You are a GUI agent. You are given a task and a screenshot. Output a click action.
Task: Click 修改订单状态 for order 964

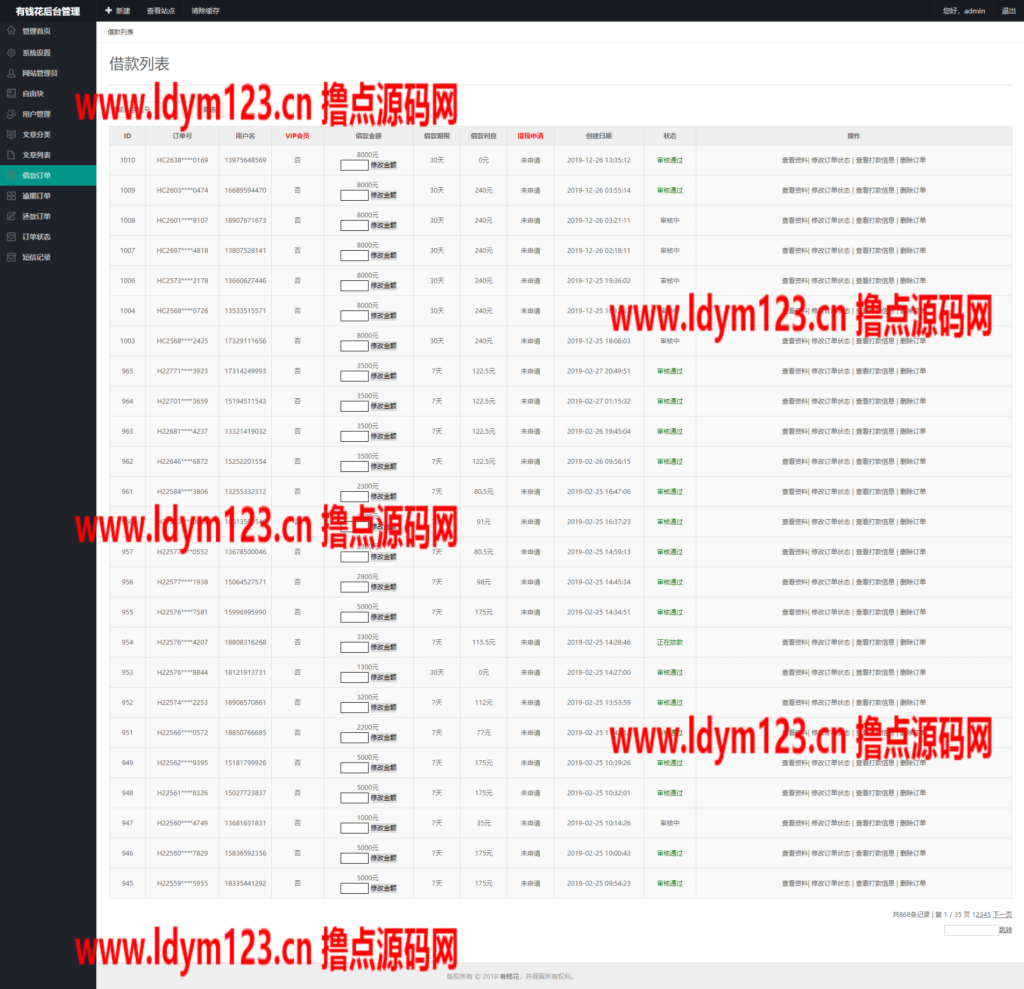(x=831, y=401)
